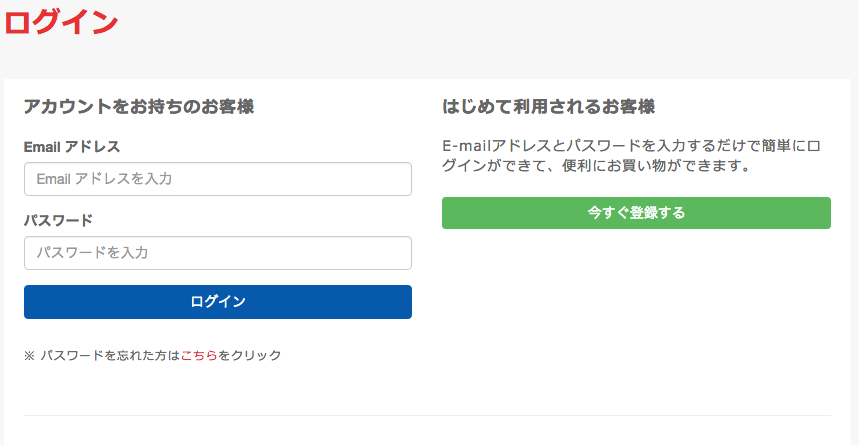Click the Email アドレスを入力 placeholder text
This screenshot has height=445, width=859.
click(x=104, y=179)
